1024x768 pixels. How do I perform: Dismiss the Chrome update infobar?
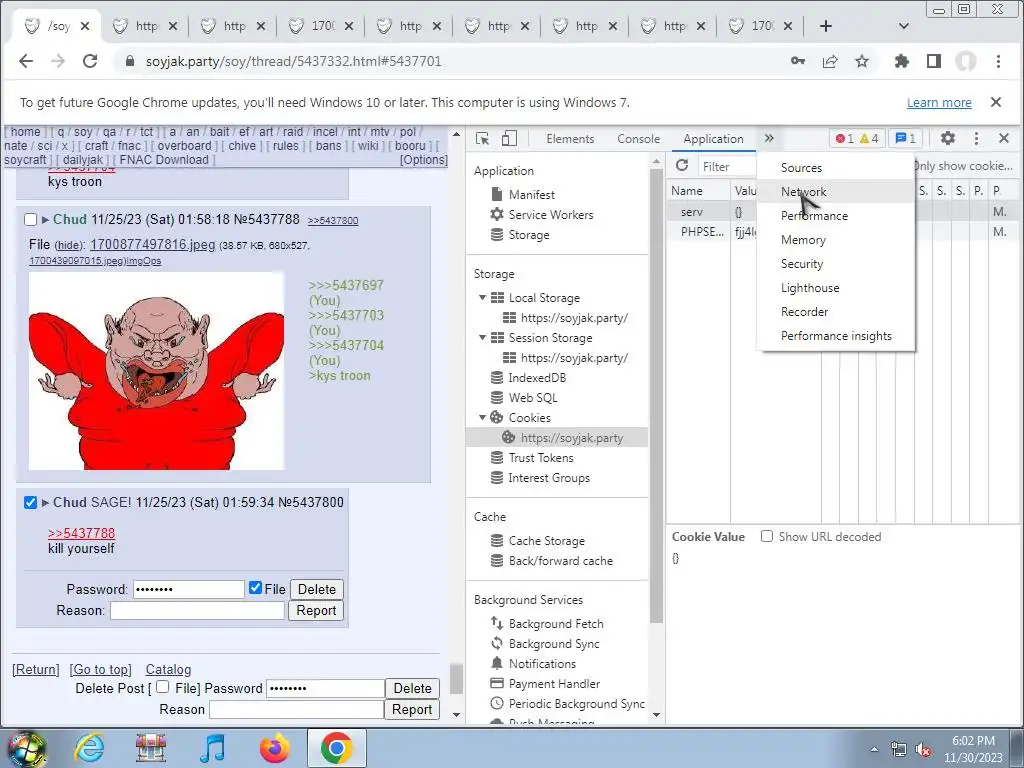click(995, 102)
